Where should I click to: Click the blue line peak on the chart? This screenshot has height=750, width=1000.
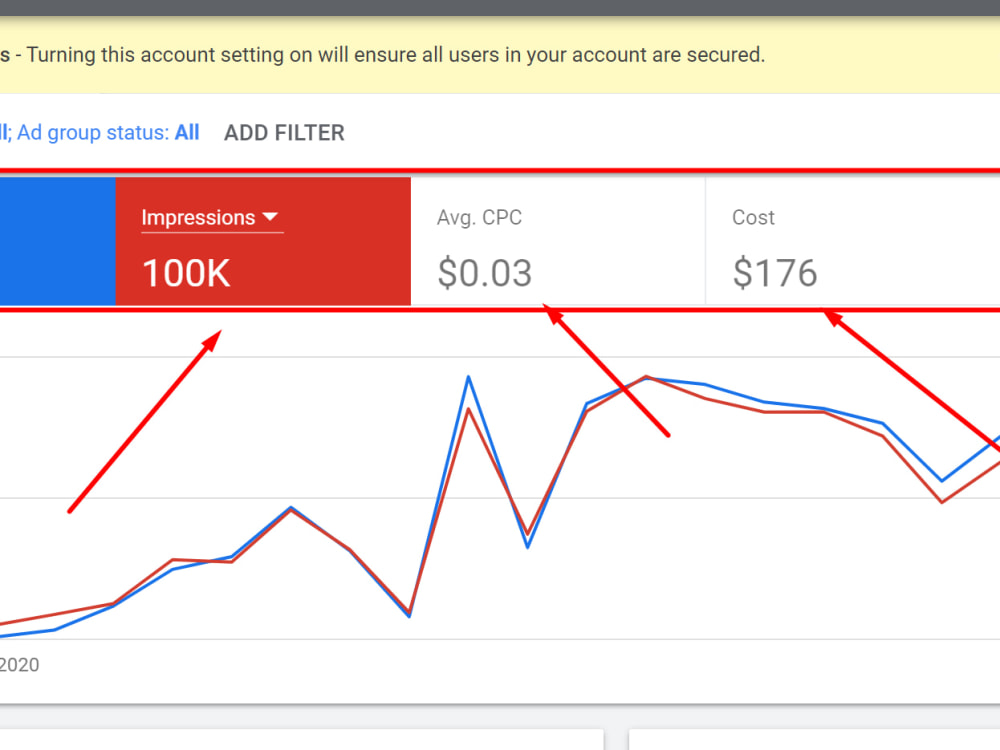point(469,378)
